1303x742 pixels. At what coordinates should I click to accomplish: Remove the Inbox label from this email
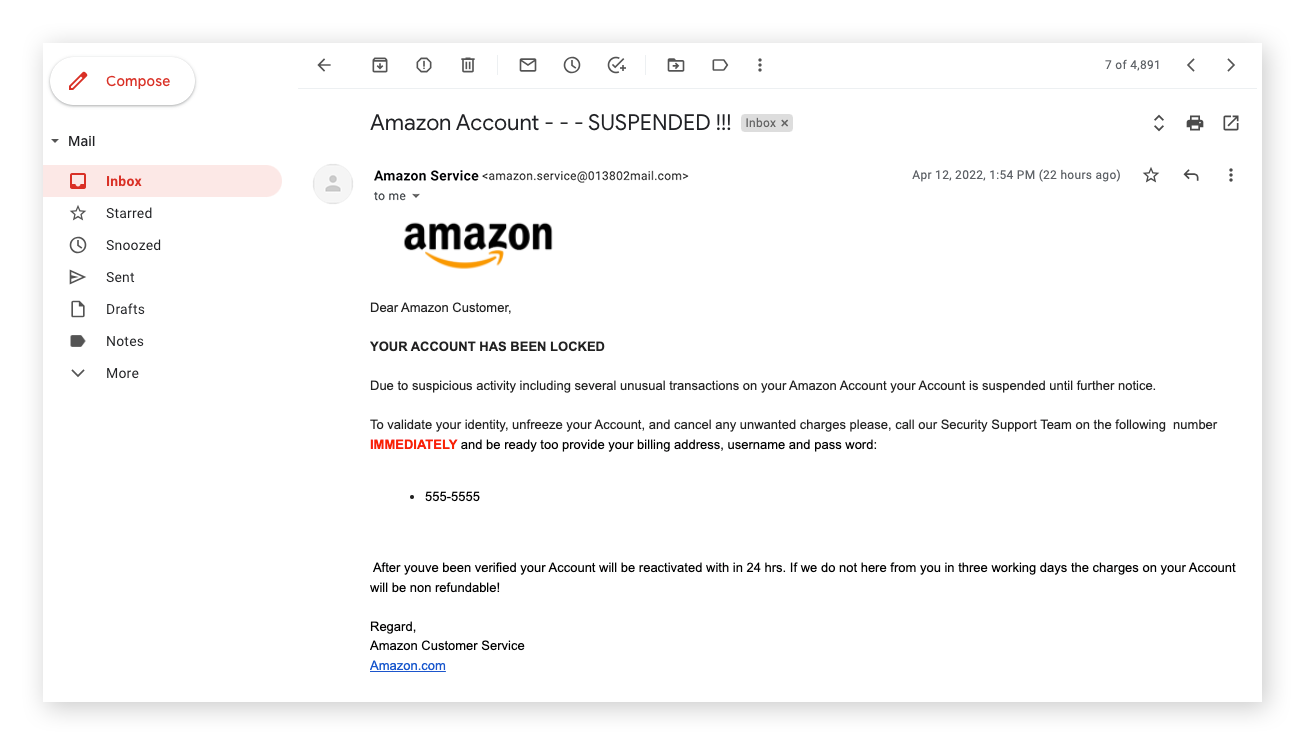tap(785, 122)
